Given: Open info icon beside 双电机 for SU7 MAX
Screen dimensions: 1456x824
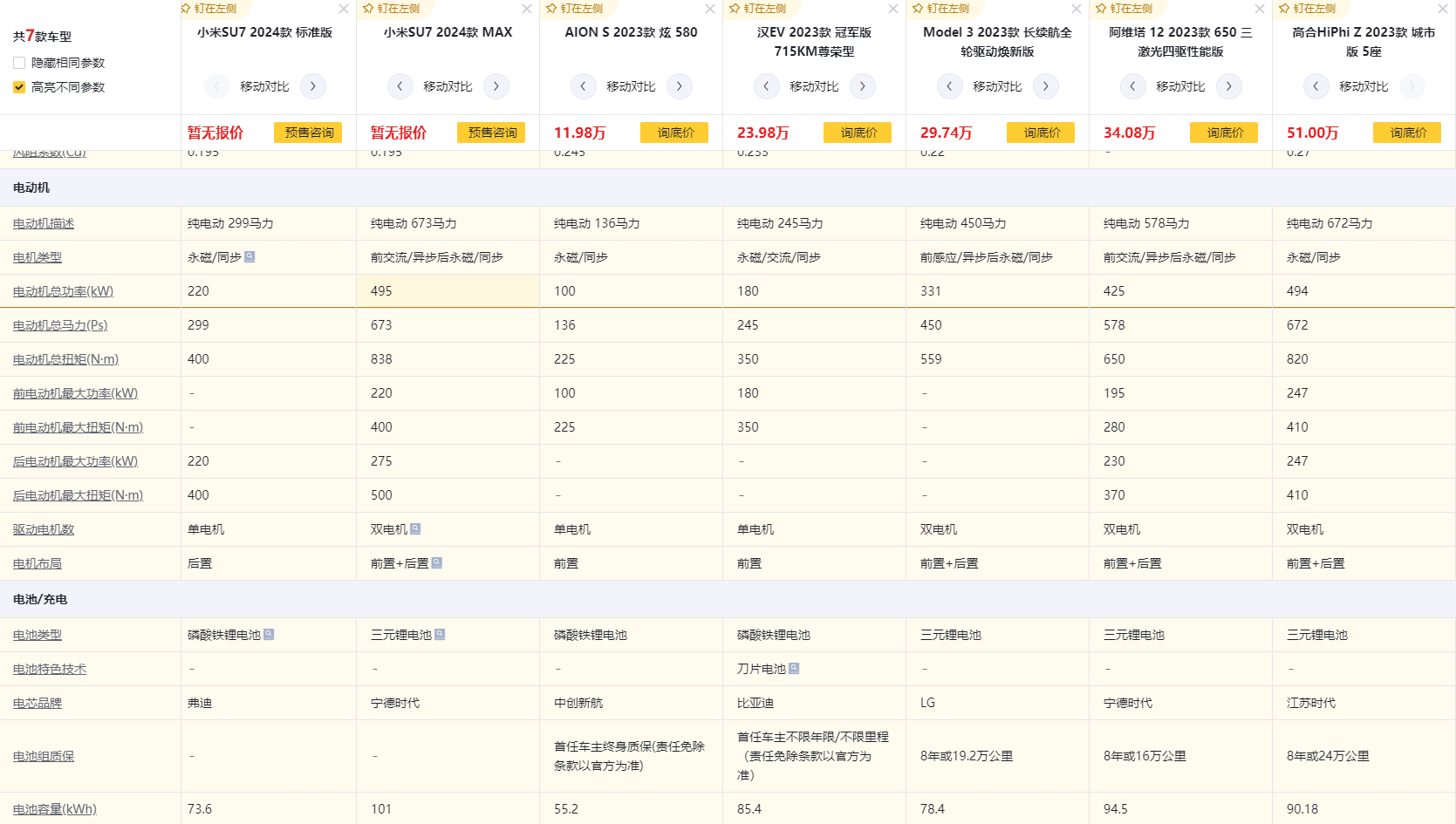Looking at the screenshot, I should coord(415,528).
